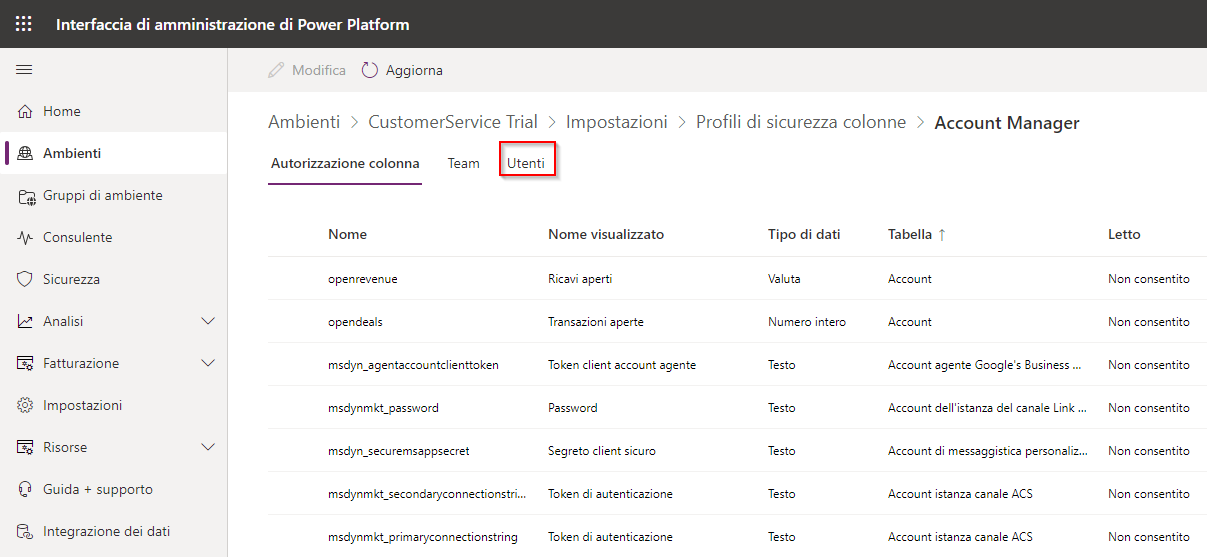Collapse the navigation hamburger menu
Screen dimensions: 1207x557
tap(24, 69)
